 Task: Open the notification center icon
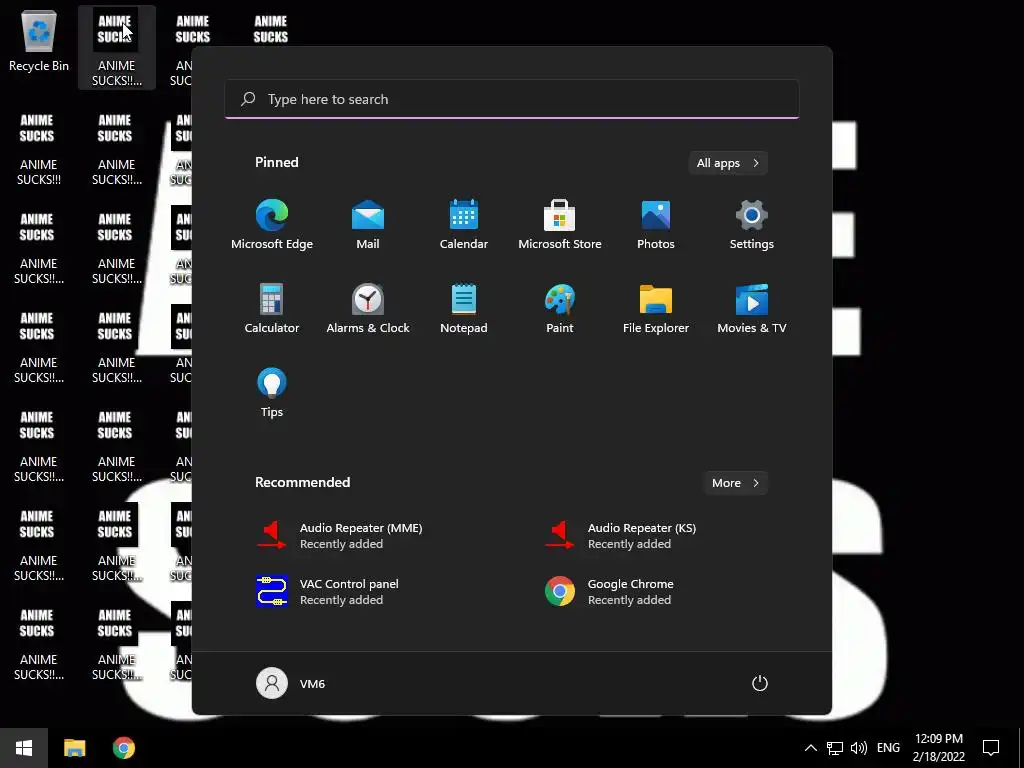coord(991,748)
